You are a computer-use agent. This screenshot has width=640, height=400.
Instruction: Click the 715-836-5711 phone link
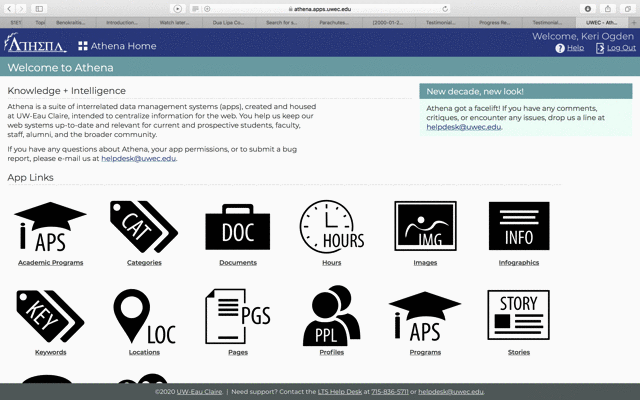coord(390,392)
